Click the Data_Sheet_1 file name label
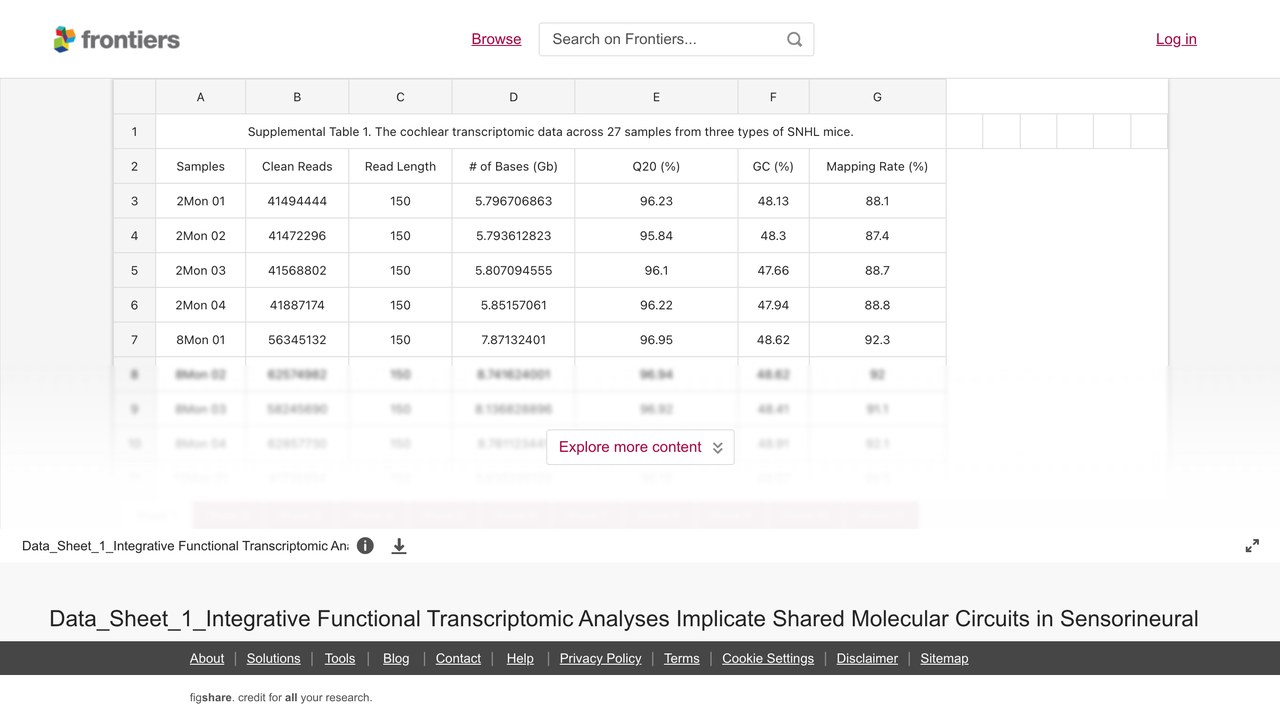Viewport: 1280px width, 720px height. [x=185, y=546]
